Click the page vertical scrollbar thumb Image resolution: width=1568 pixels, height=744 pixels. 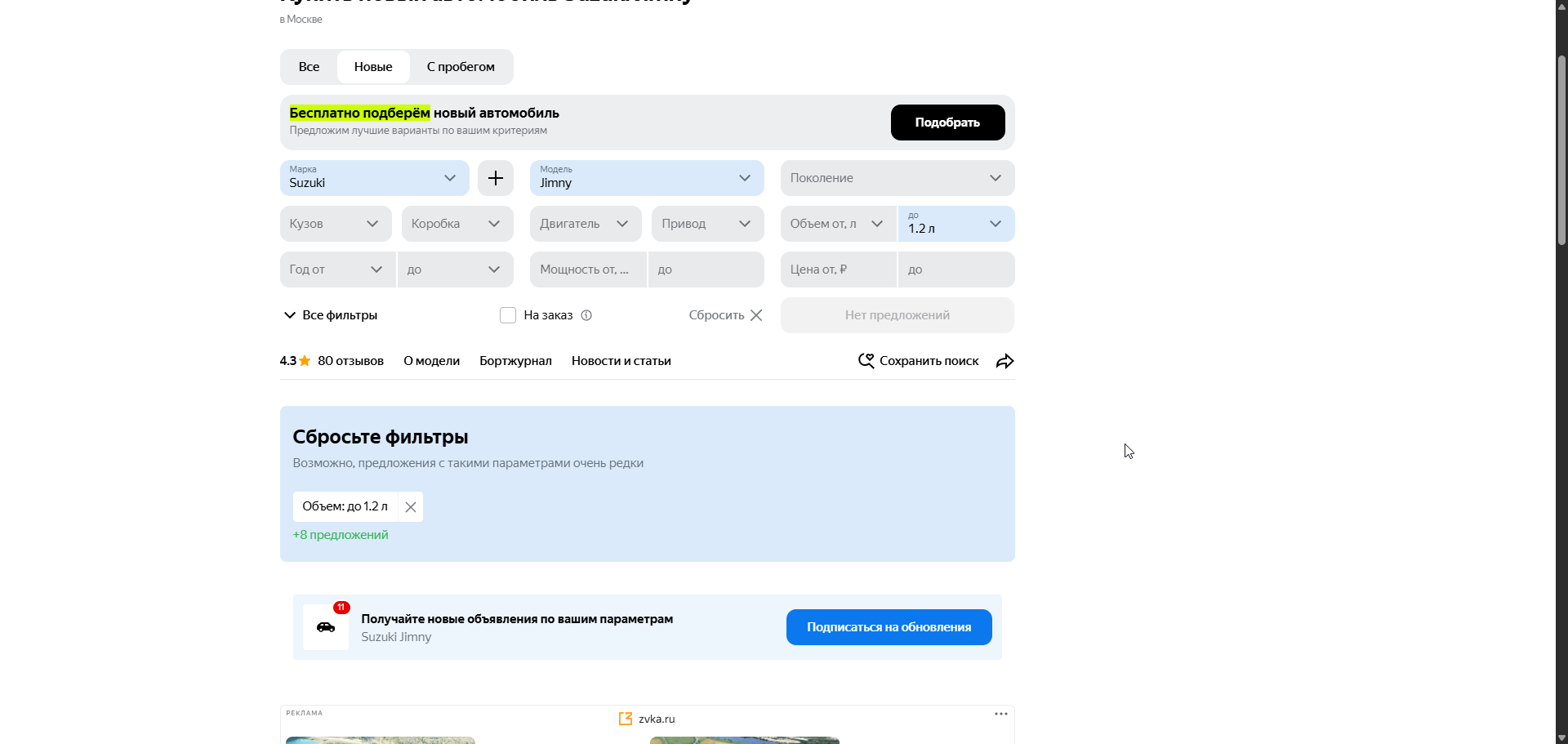(1561, 150)
